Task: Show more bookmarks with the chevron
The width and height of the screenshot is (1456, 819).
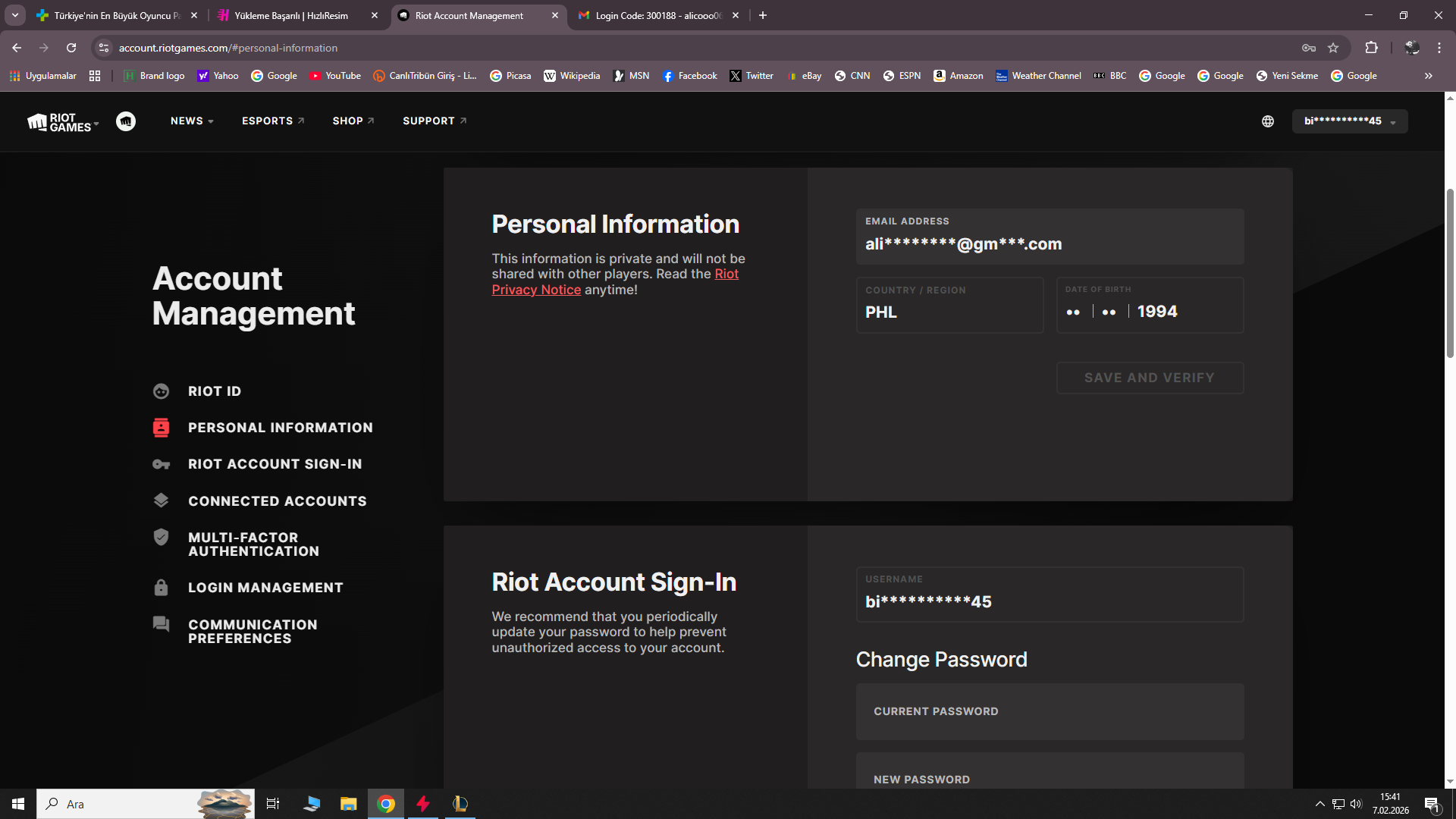Action: tap(1429, 76)
